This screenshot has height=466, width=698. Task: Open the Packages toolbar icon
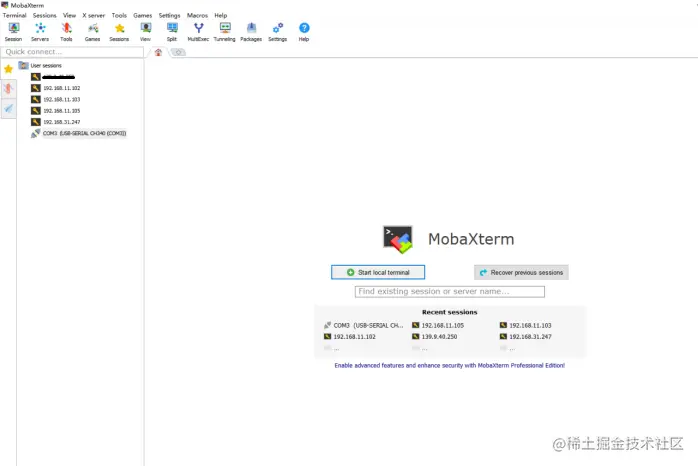click(x=251, y=32)
